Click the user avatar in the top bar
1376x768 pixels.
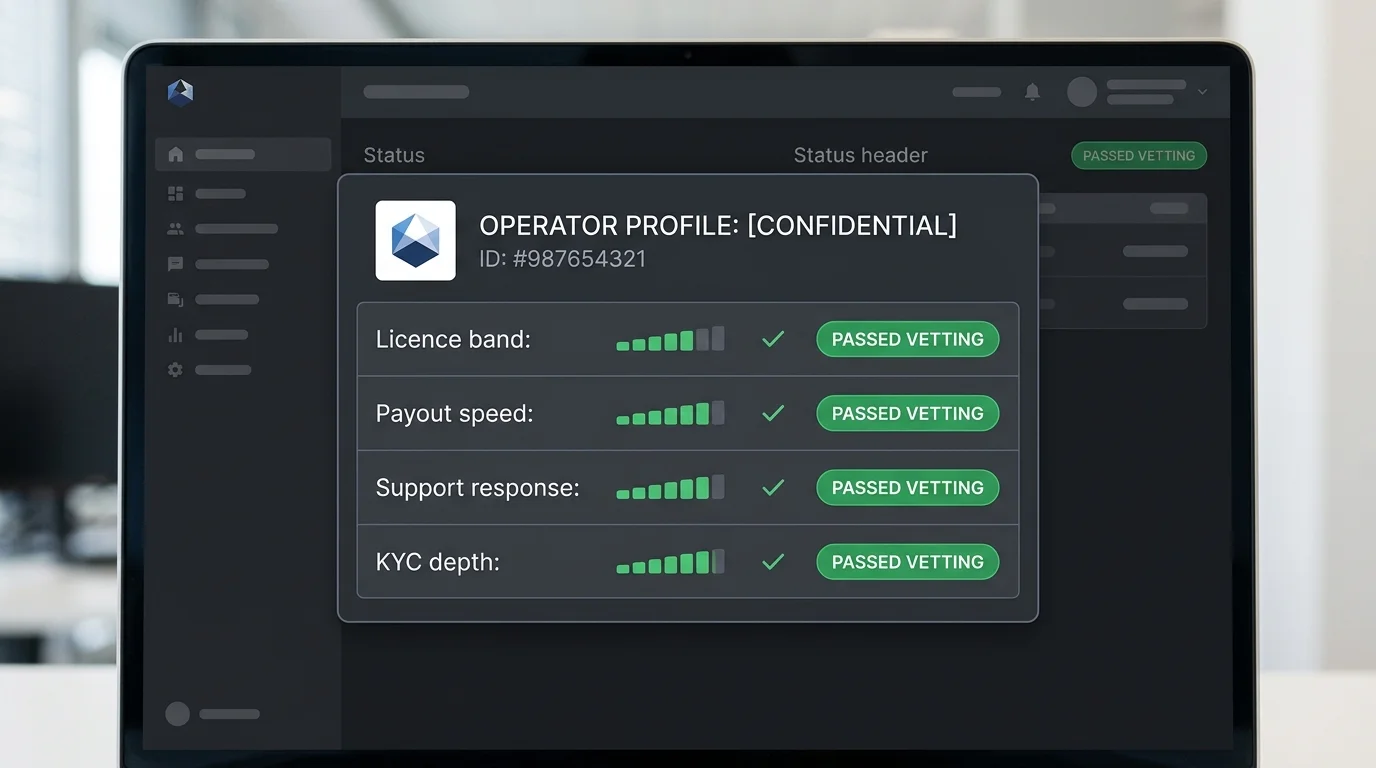tap(1082, 92)
